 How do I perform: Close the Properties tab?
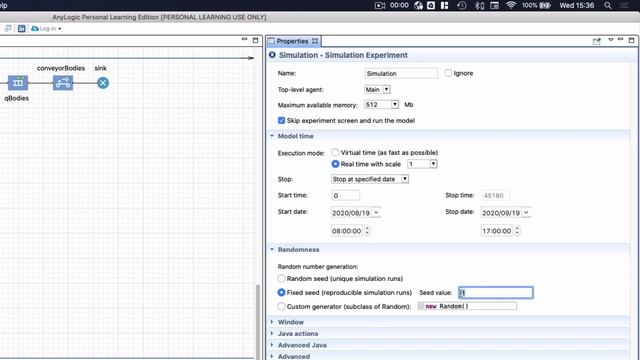(315, 41)
